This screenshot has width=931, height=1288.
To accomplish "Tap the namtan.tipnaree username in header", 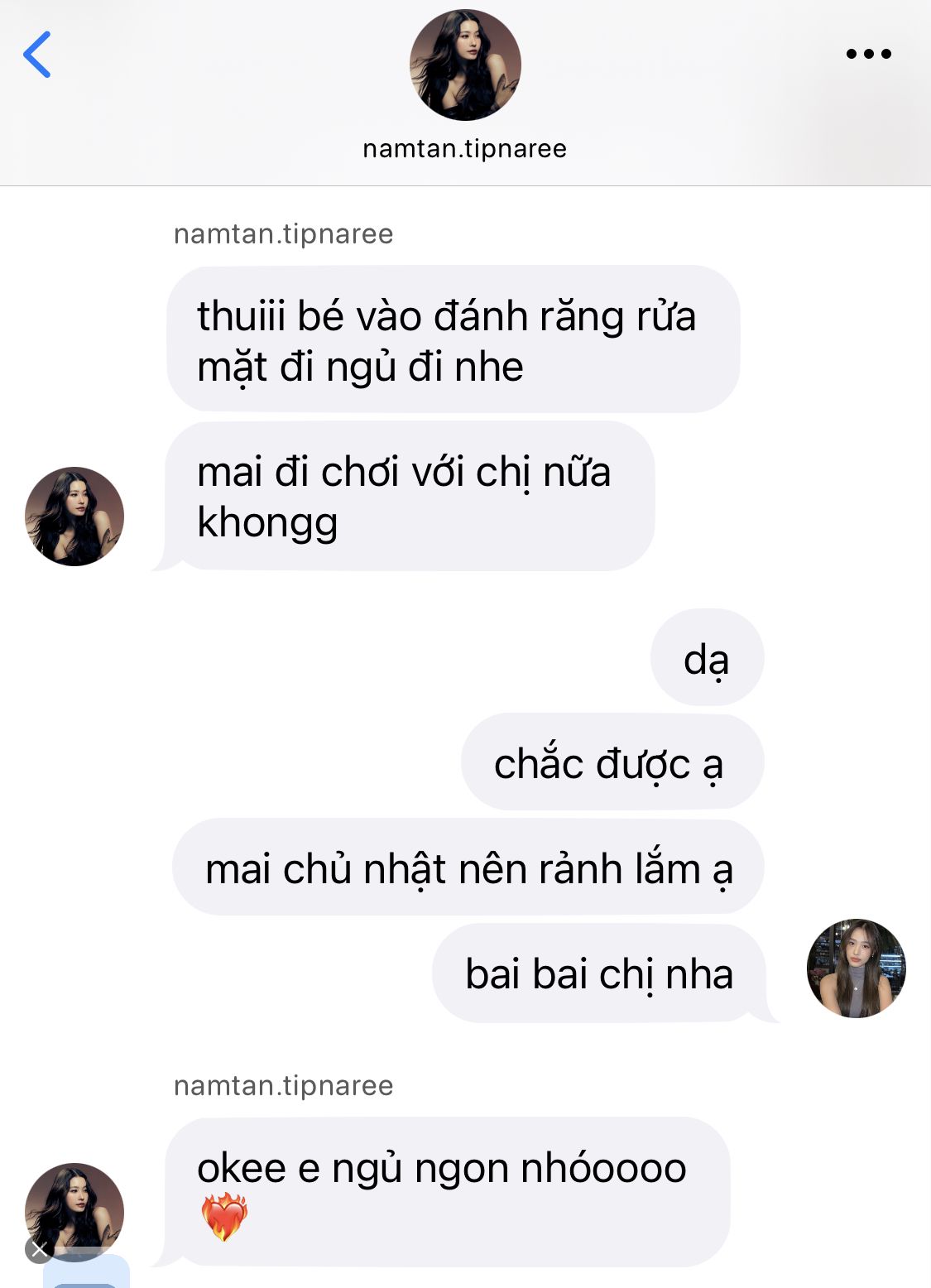I will pos(465,149).
